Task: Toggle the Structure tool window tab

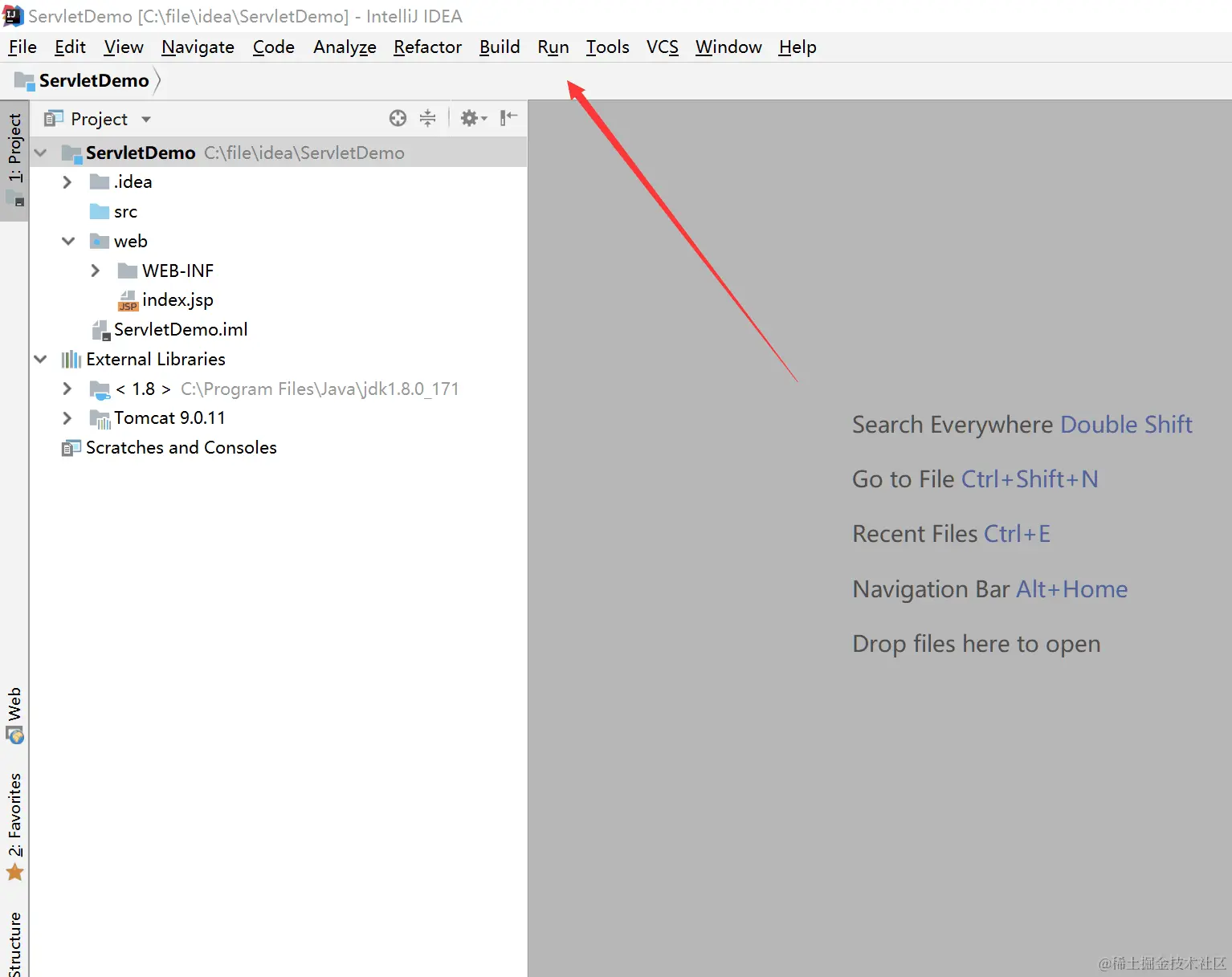Action: click(14, 943)
